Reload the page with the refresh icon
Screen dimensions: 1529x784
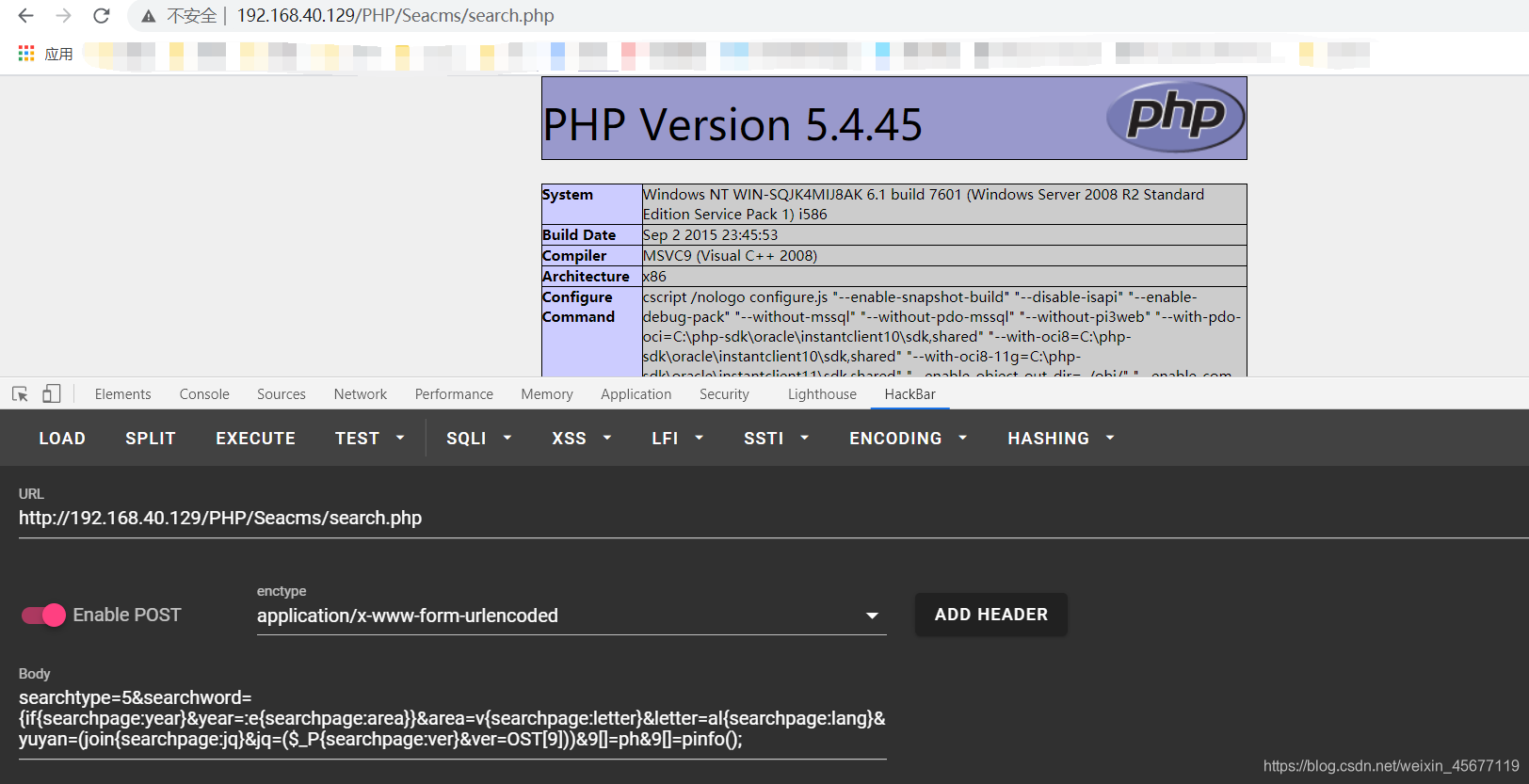[x=102, y=15]
